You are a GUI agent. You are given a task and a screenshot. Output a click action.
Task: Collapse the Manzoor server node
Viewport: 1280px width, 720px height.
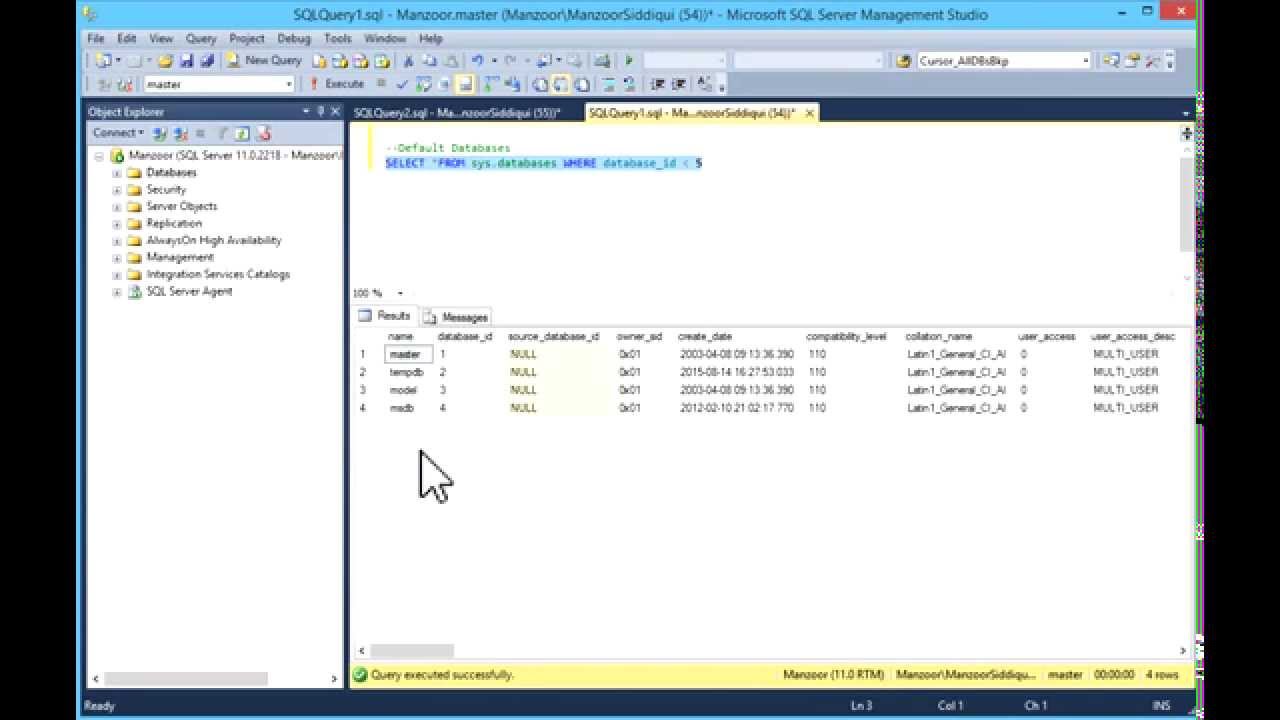click(99, 156)
